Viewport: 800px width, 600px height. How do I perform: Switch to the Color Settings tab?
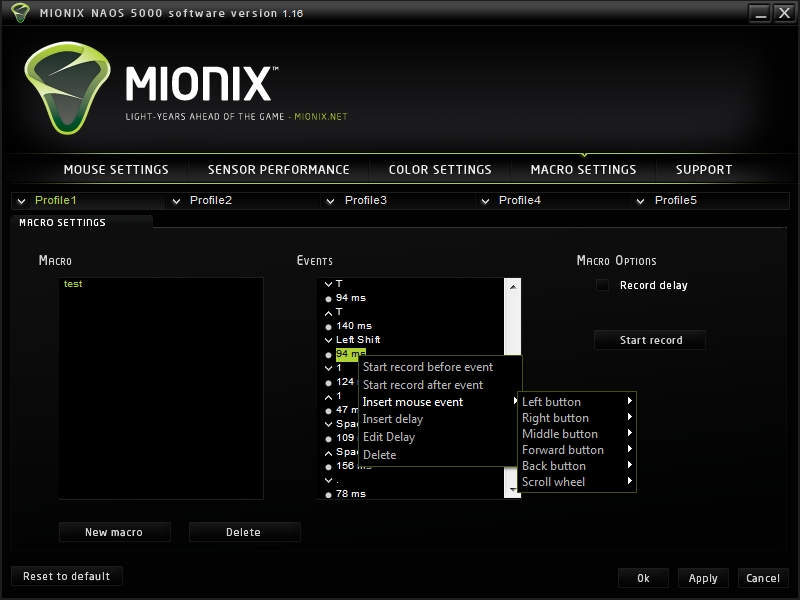click(x=440, y=169)
